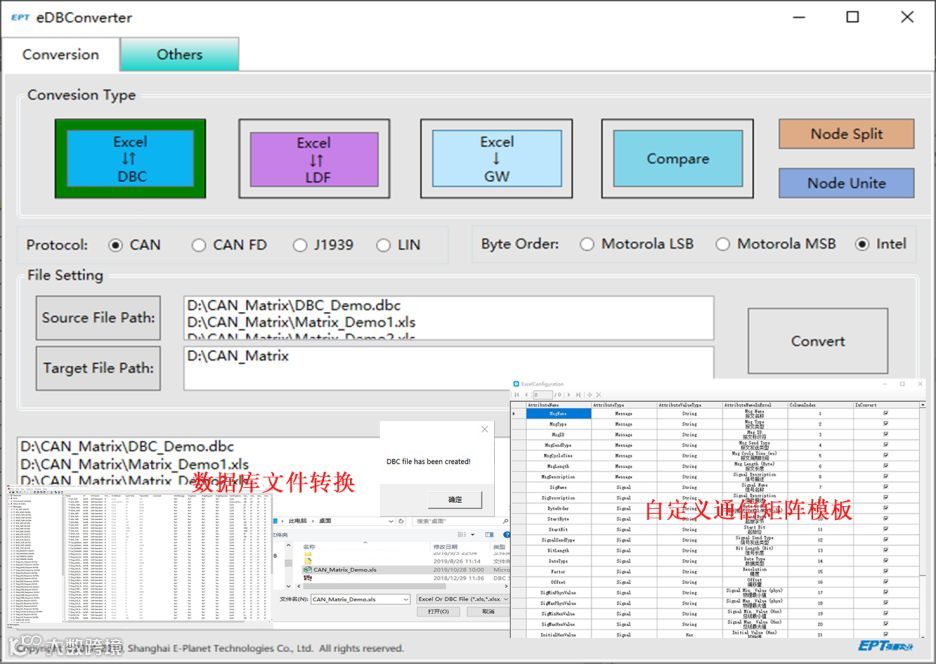Click the Node Unite button

point(846,183)
